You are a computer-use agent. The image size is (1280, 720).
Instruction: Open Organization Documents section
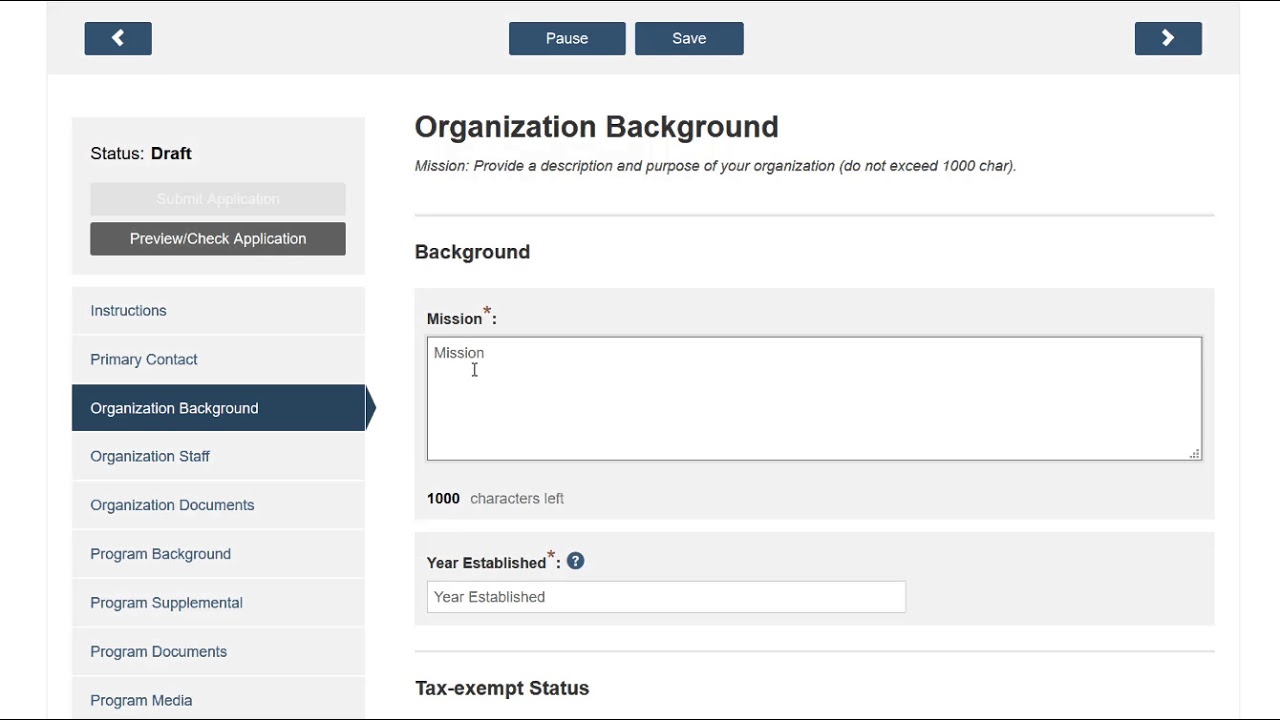click(x=172, y=505)
